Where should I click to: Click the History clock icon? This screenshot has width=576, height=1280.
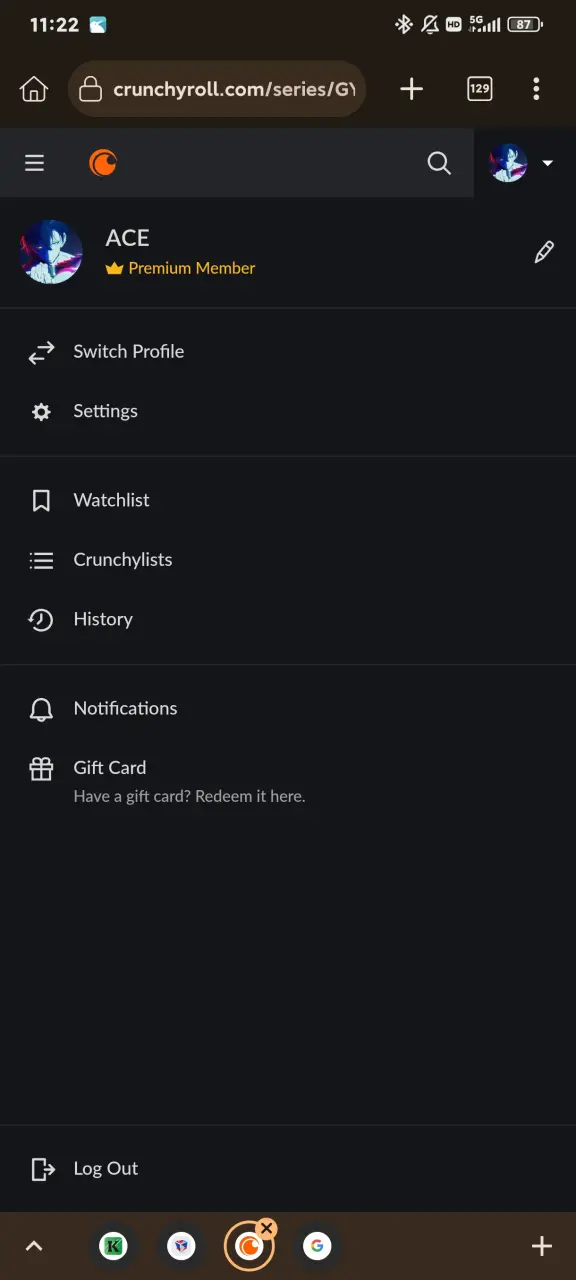pos(41,620)
